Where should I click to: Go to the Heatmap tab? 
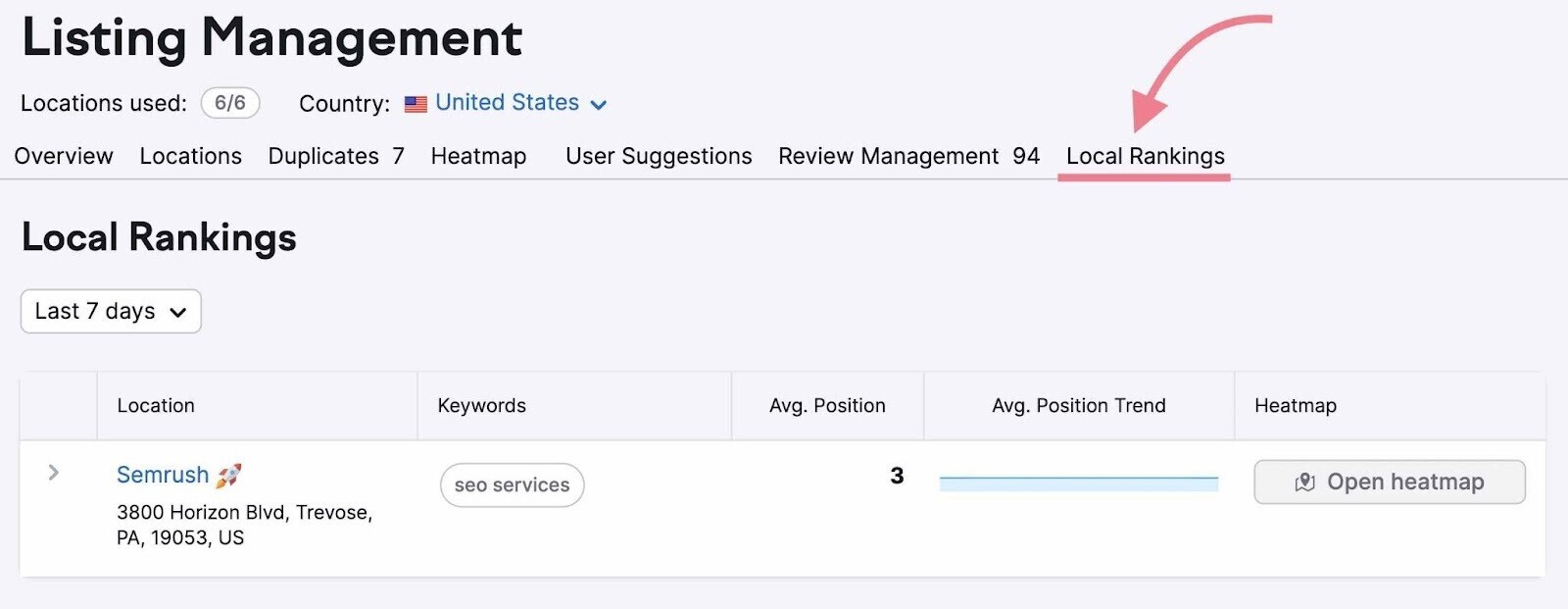coord(478,156)
